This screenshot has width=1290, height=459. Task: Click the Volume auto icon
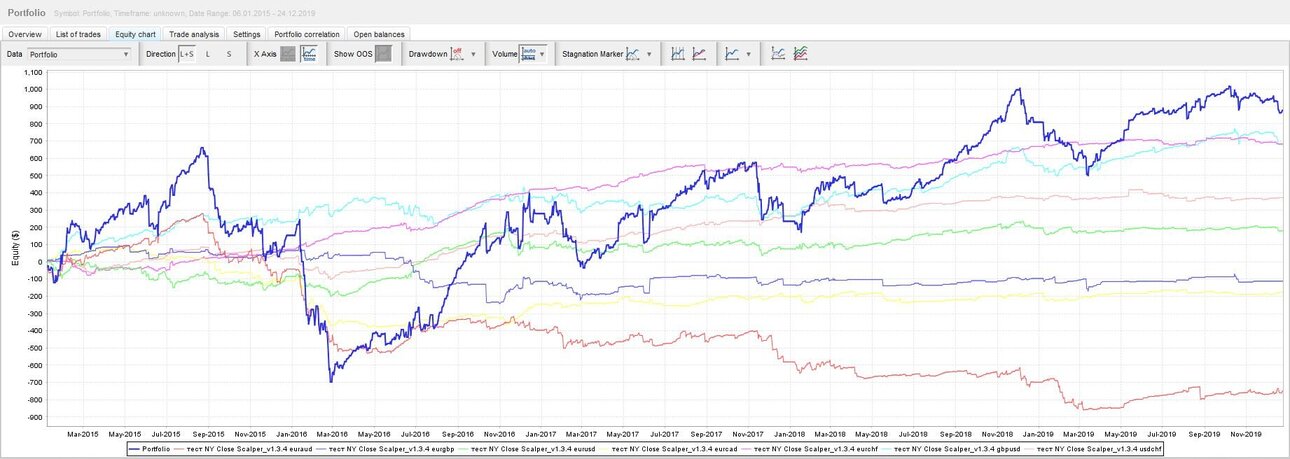529,54
